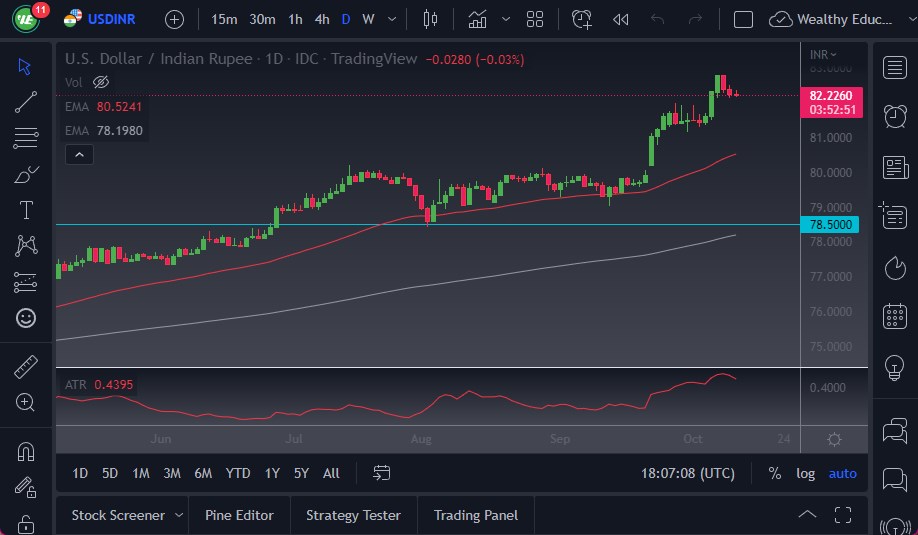Viewport: 918px width, 535px height.
Task: Toggle volume indicator visibility eye
Action: (100, 82)
